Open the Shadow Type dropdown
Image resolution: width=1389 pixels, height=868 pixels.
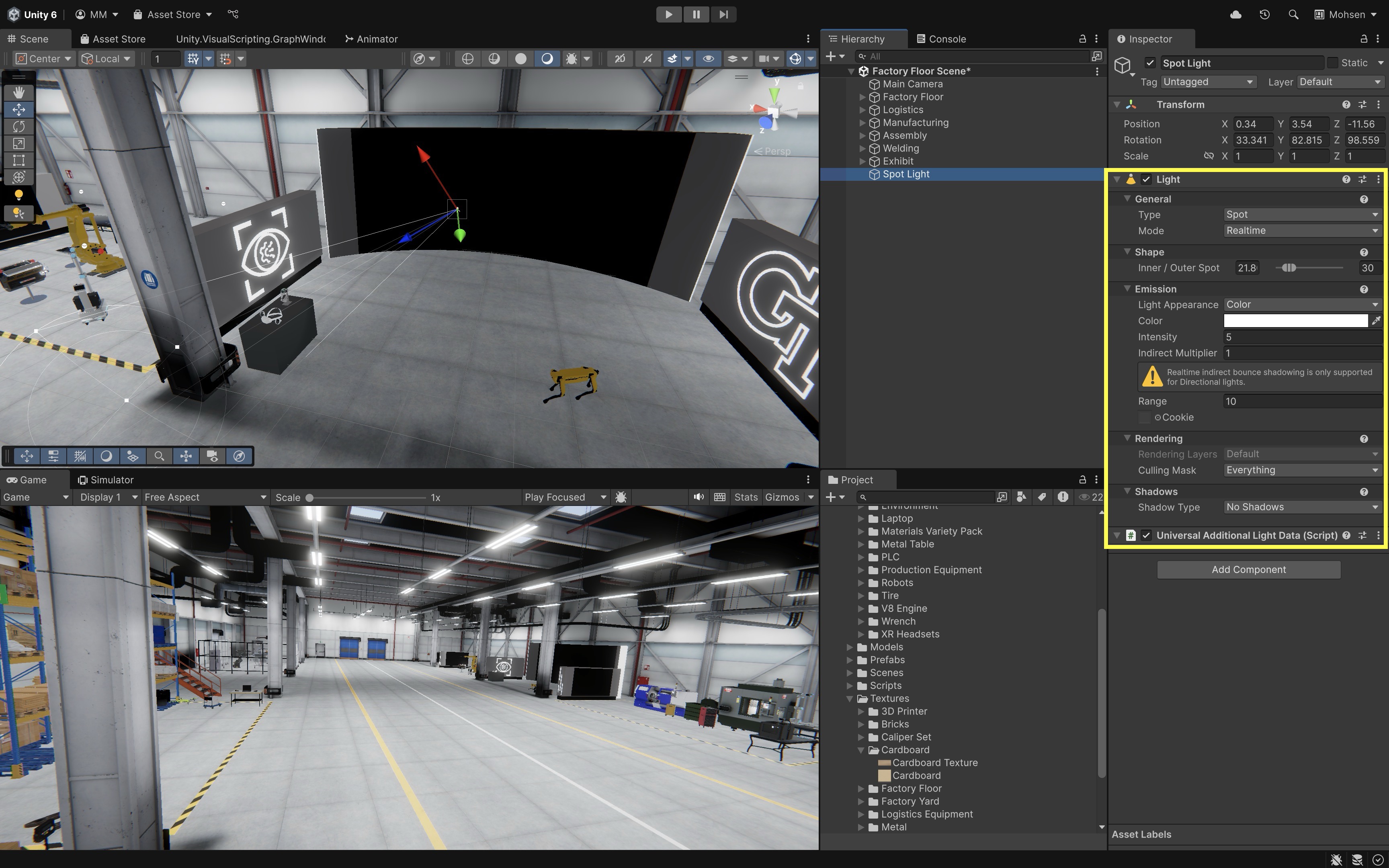tap(1301, 508)
